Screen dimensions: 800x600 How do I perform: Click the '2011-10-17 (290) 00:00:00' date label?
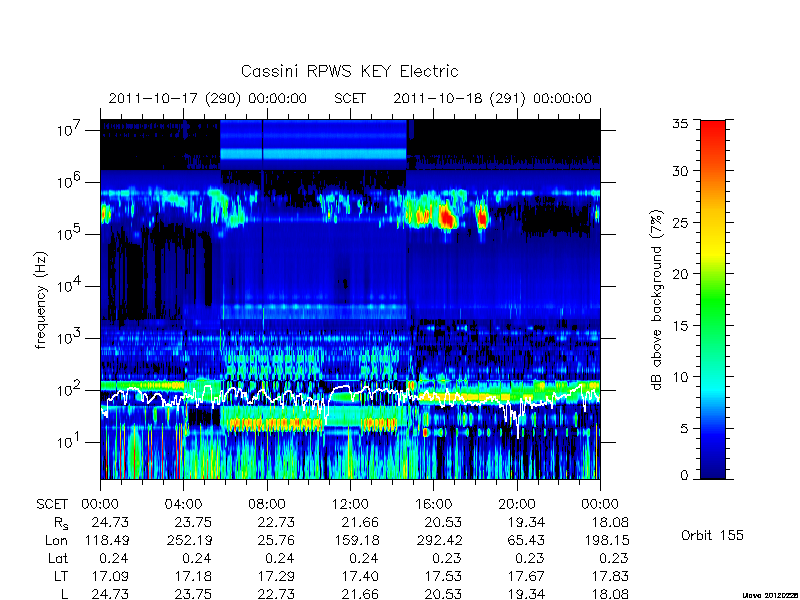(x=208, y=98)
